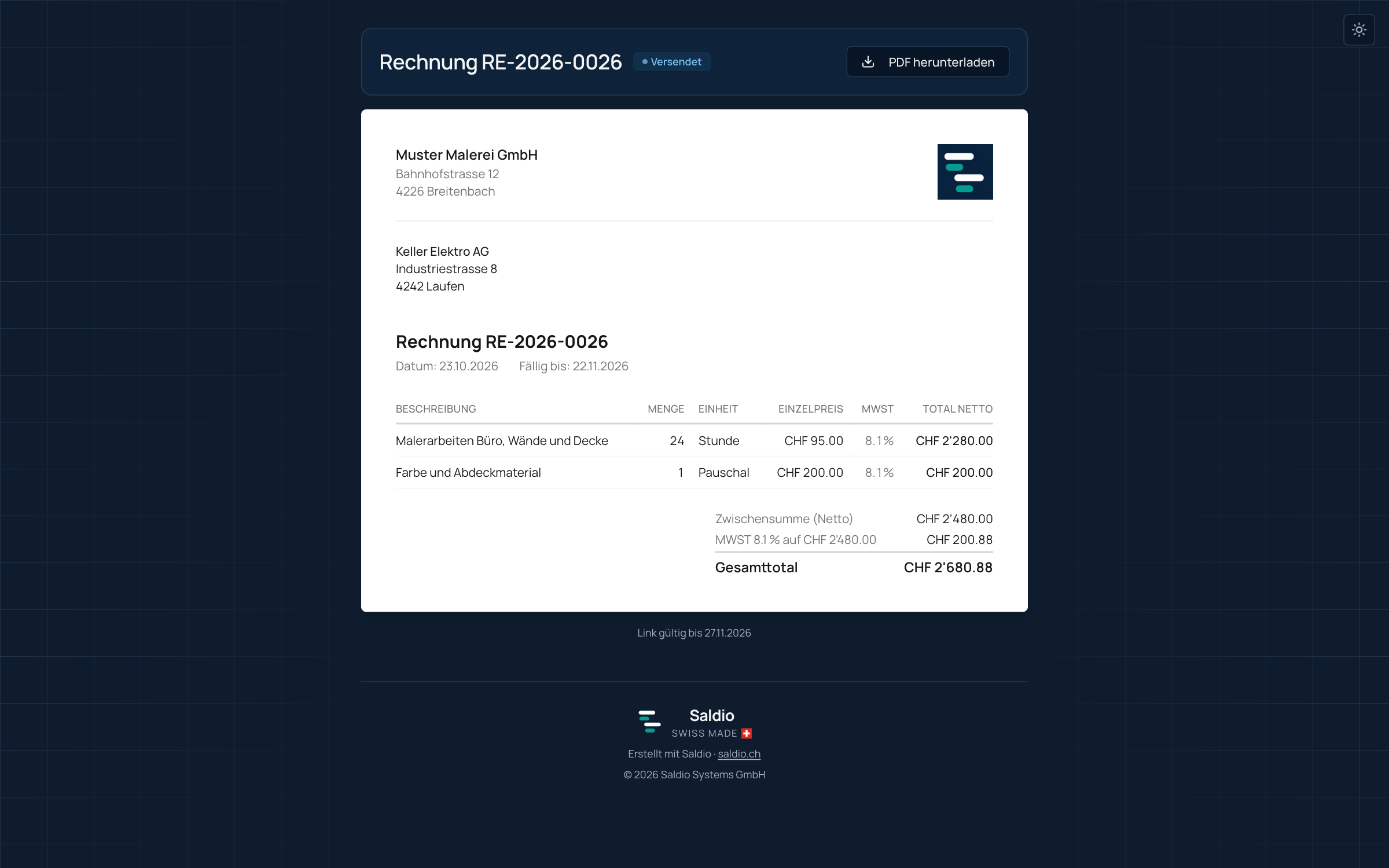The image size is (1389, 868).
Task: Click Farbe und Abdeckmaterial row description
Action: click(468, 472)
